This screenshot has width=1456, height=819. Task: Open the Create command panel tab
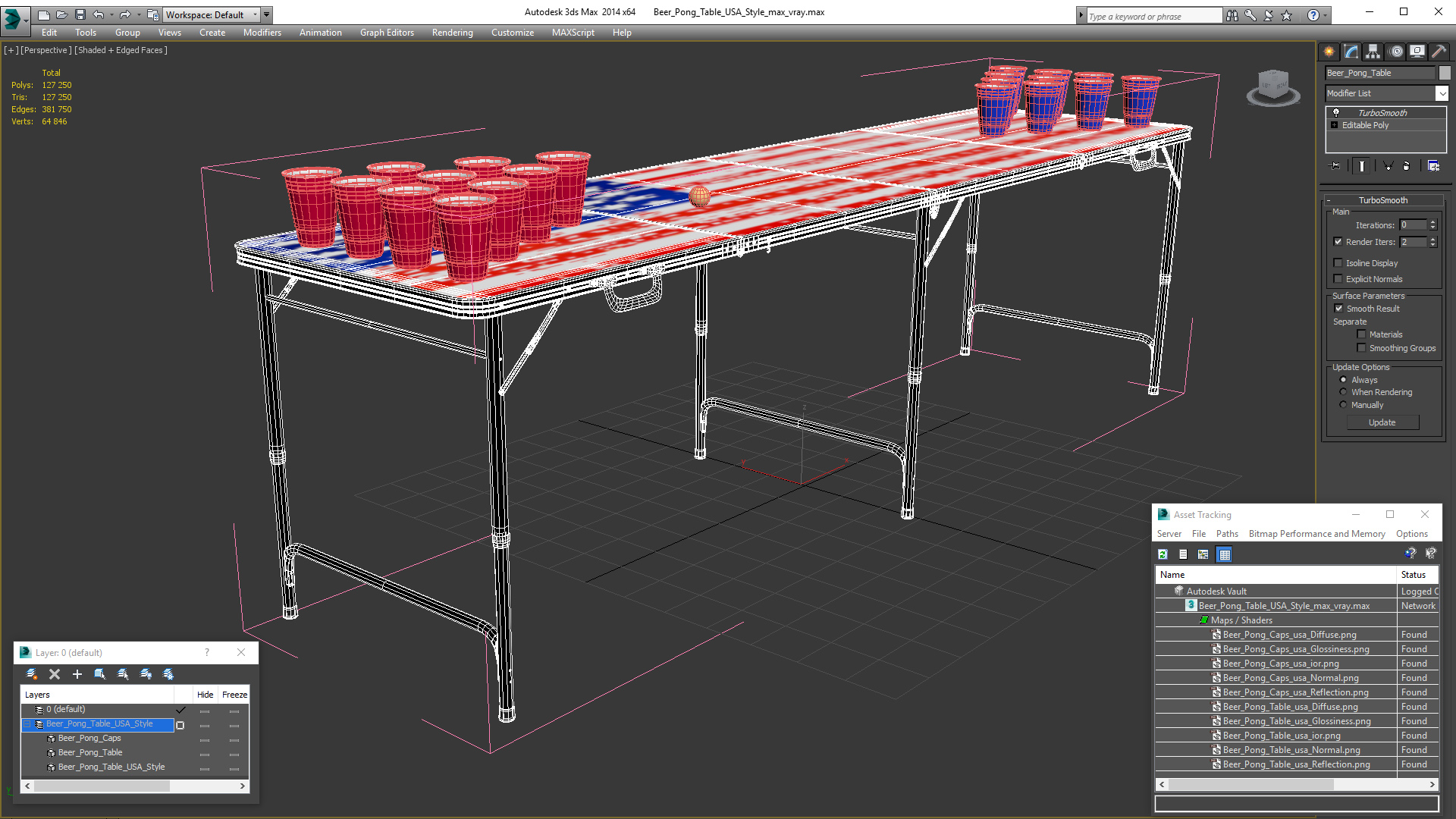coord(1329,52)
